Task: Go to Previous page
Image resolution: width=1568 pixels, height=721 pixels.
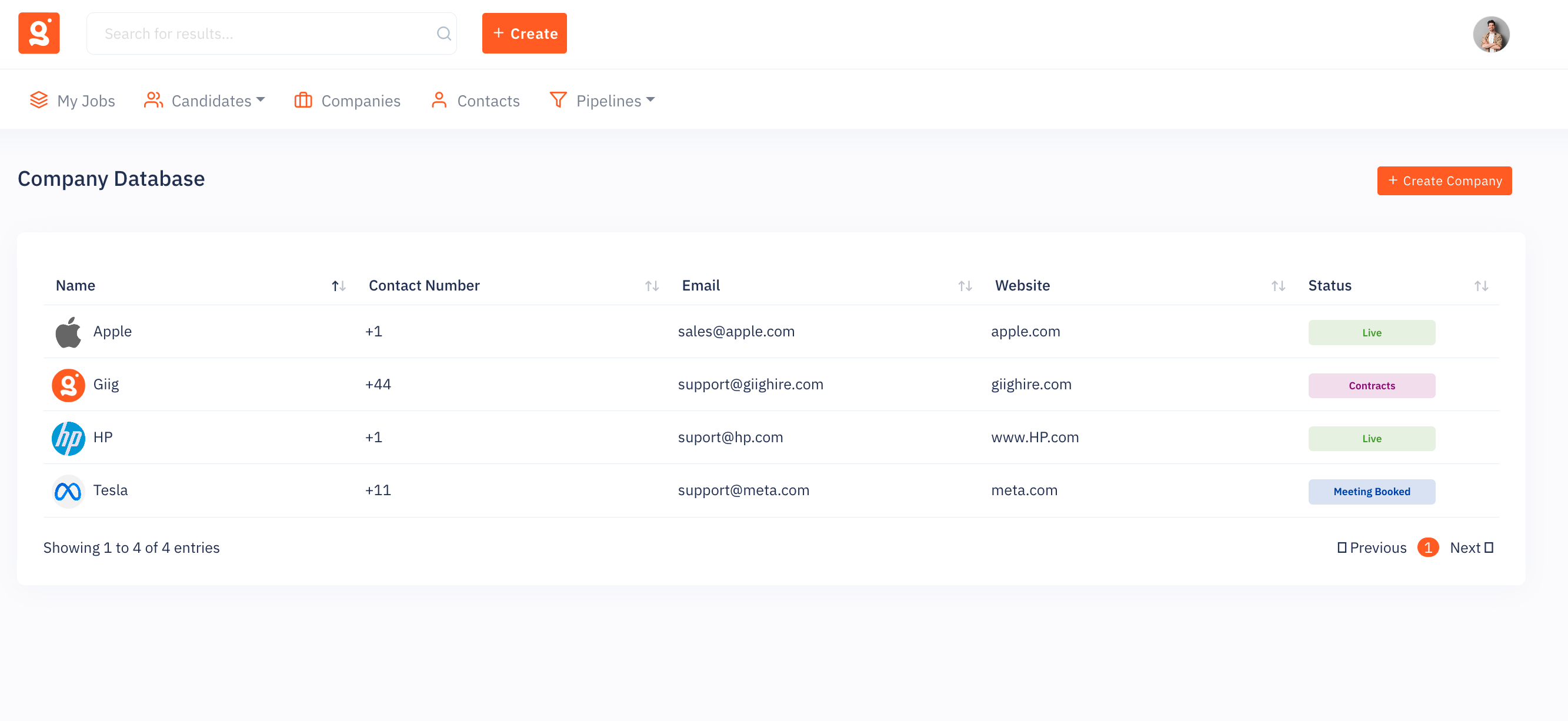Action: pos(1372,548)
